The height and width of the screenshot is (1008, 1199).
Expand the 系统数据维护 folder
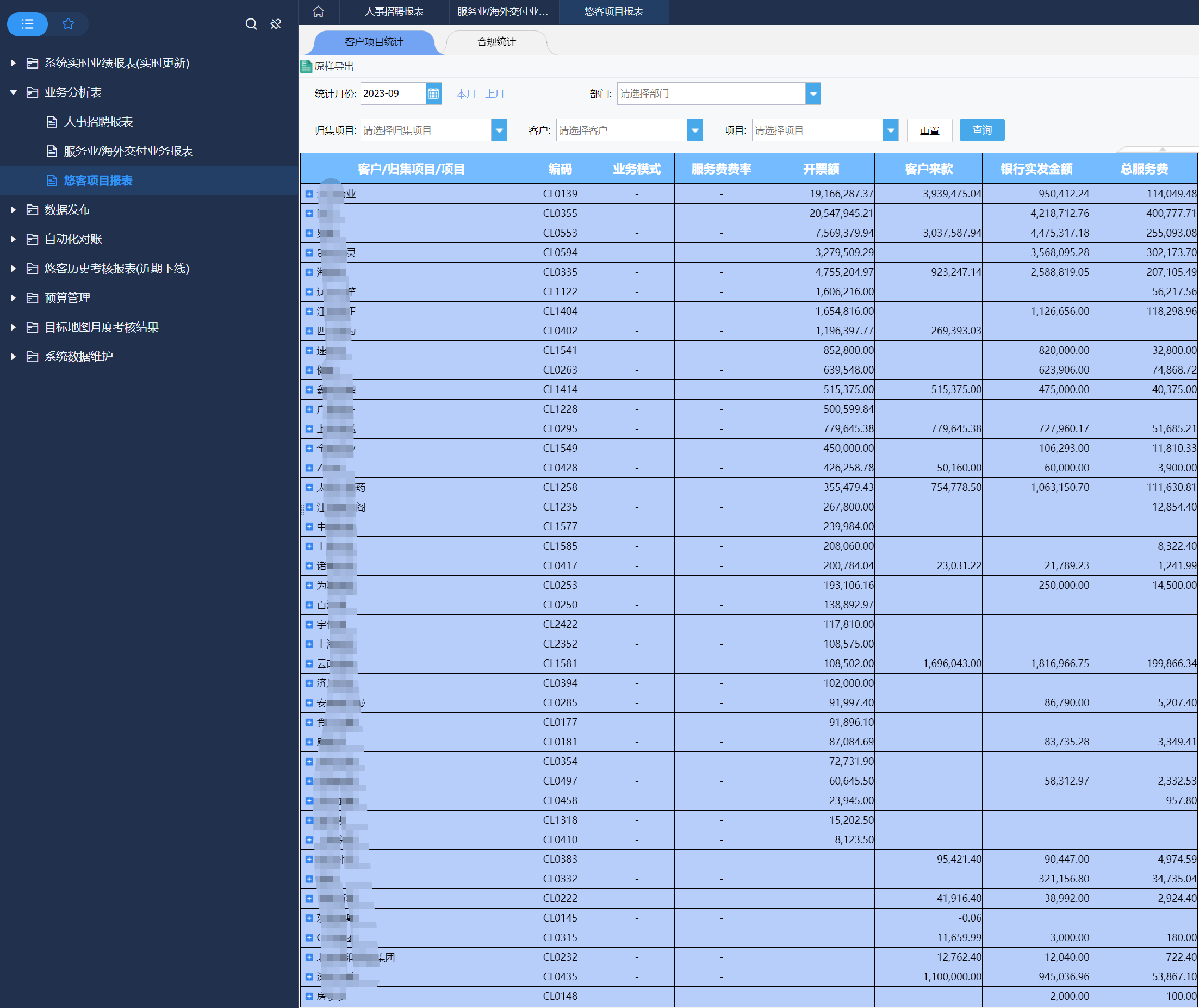click(13, 357)
